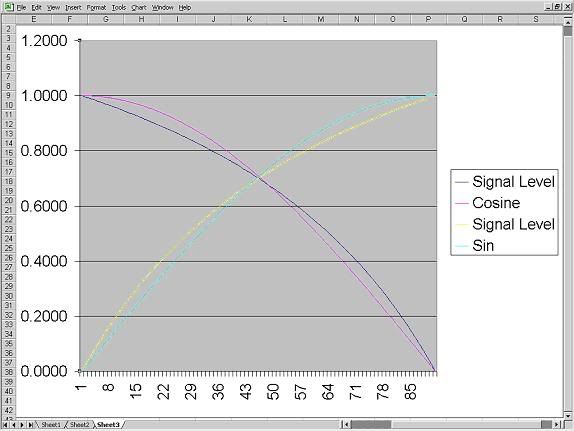
Task: Click the Excel workbook icon beside File
Action: 8,7
